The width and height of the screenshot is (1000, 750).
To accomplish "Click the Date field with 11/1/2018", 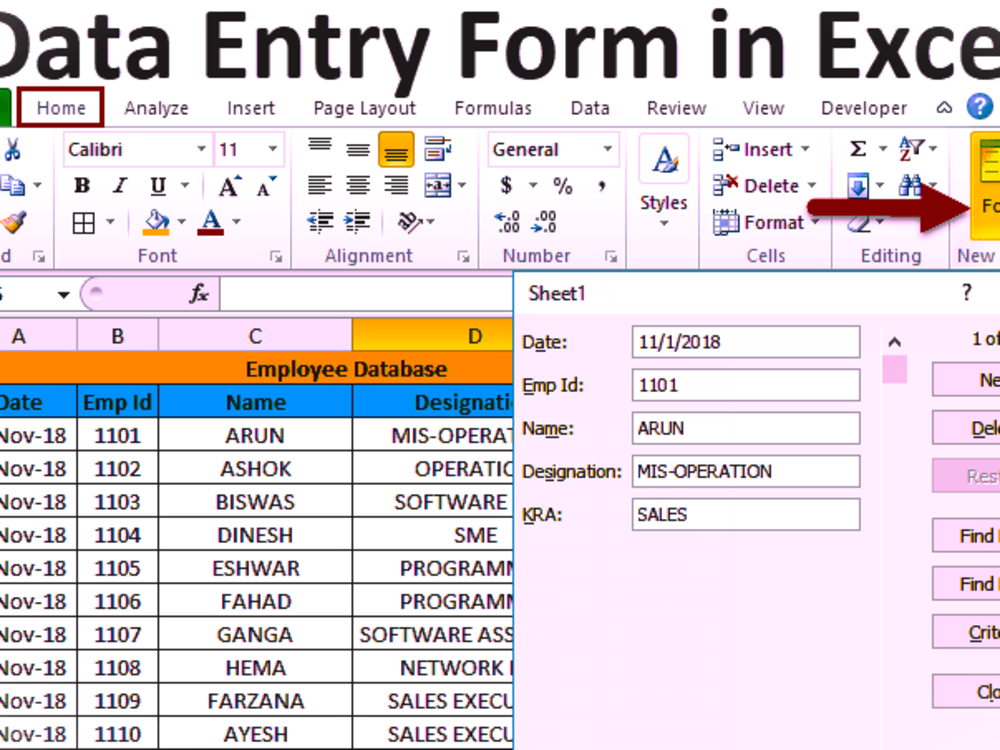I will pos(746,342).
